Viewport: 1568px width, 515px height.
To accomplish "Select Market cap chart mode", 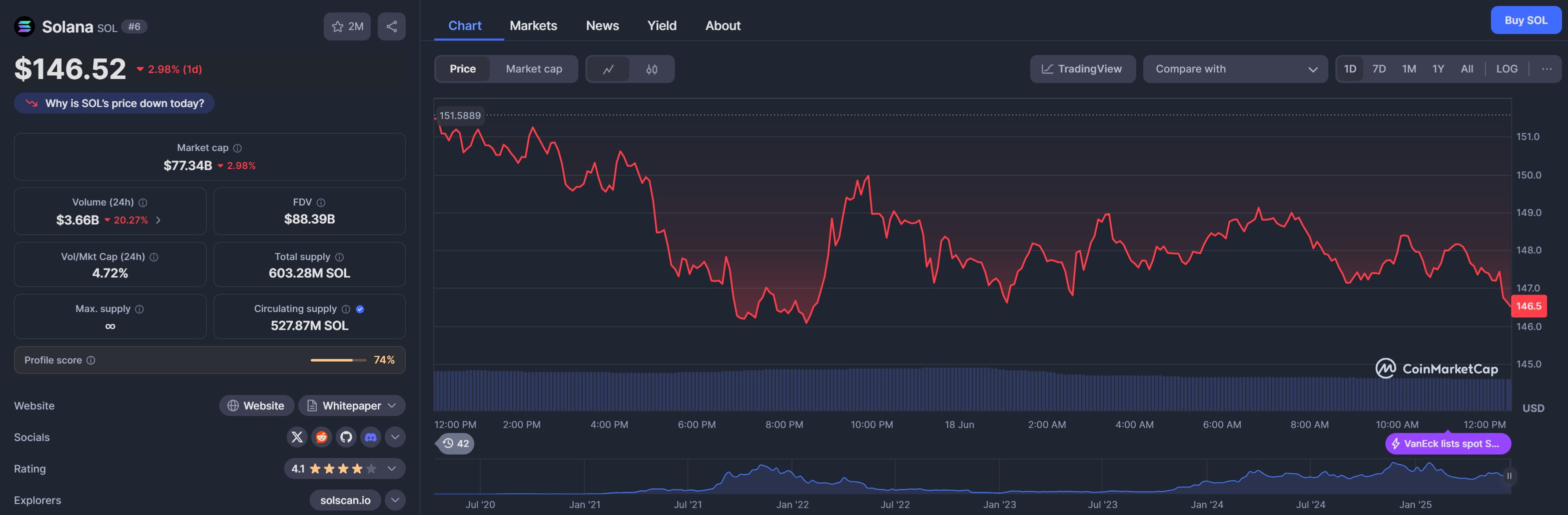I will tap(534, 69).
